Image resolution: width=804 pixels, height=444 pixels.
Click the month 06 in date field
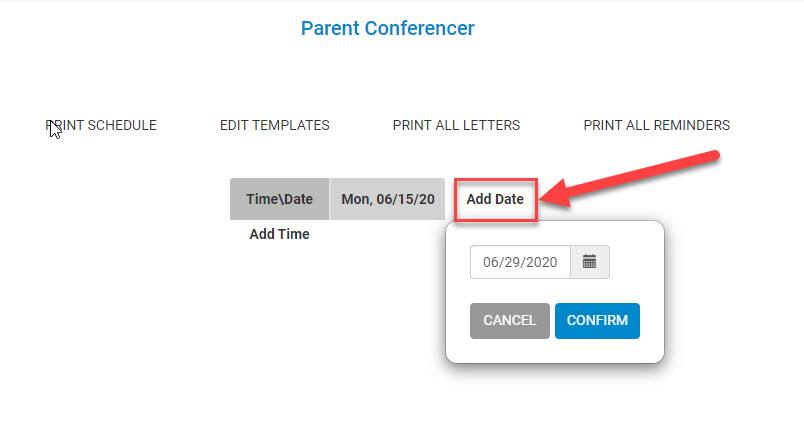pos(491,262)
